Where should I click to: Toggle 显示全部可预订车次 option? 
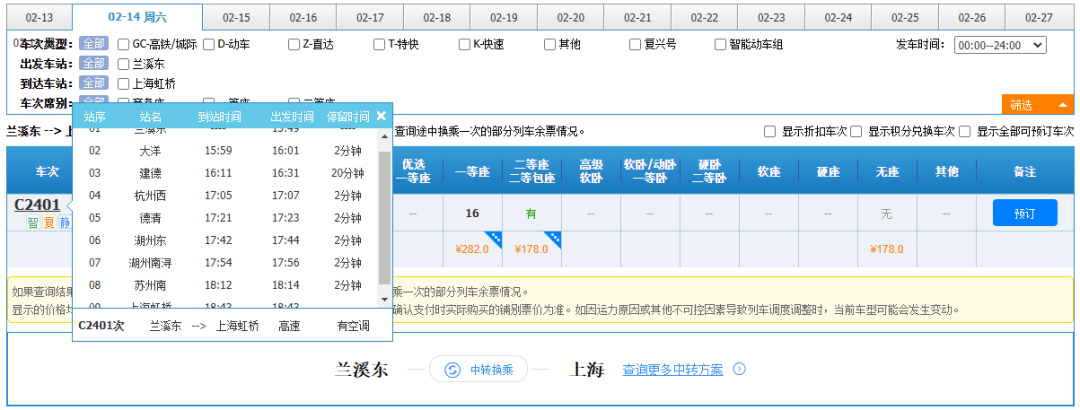[x=966, y=131]
